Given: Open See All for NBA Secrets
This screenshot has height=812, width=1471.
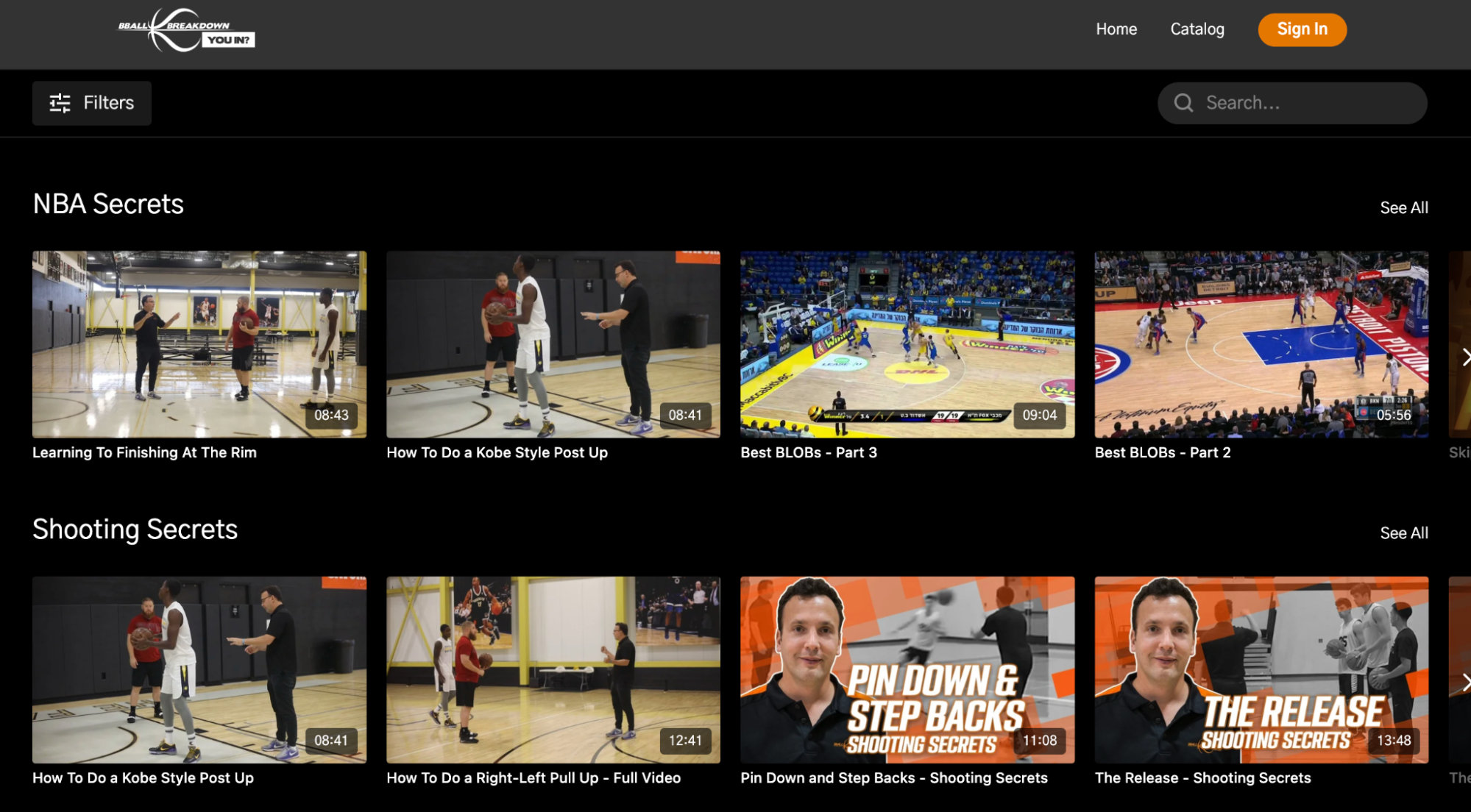Looking at the screenshot, I should click(1403, 207).
